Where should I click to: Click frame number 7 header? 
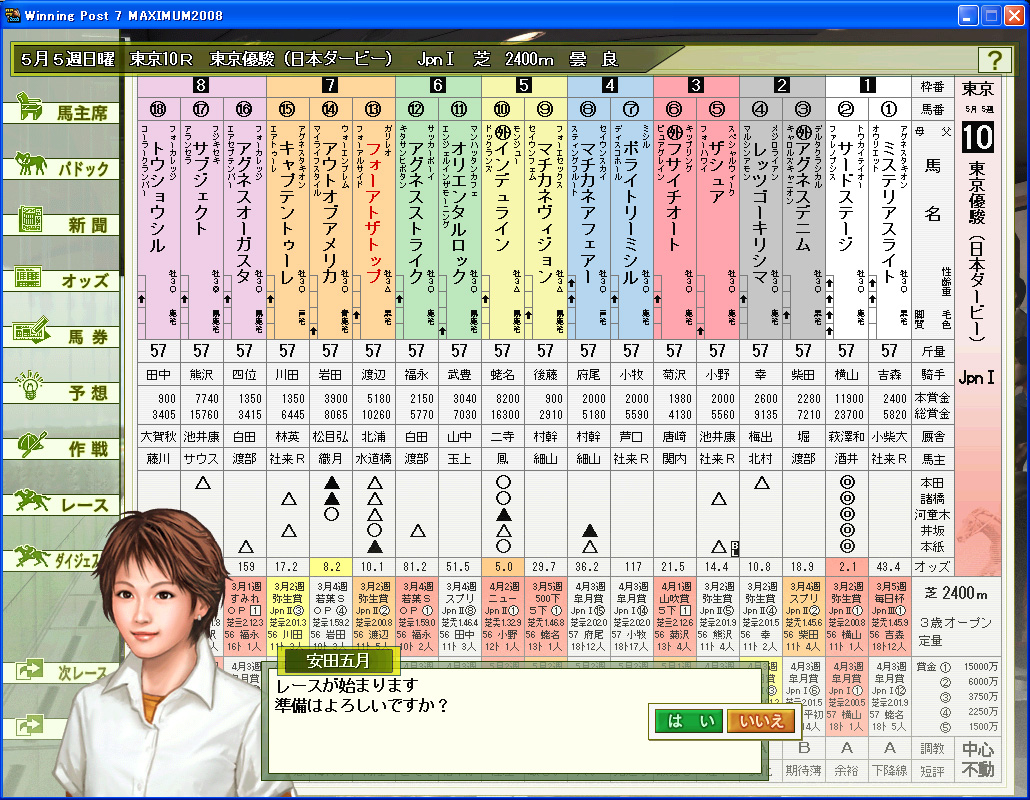pyautogui.click(x=330, y=85)
